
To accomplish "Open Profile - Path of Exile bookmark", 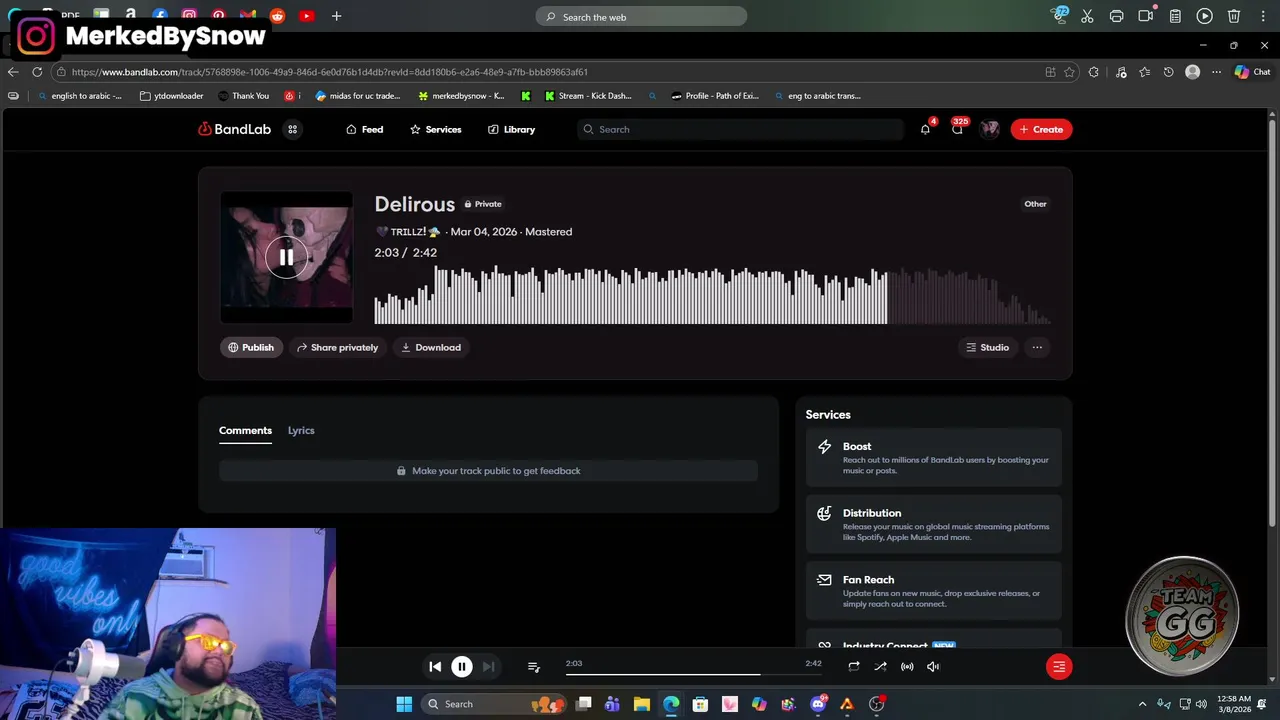I will pyautogui.click(x=715, y=96).
